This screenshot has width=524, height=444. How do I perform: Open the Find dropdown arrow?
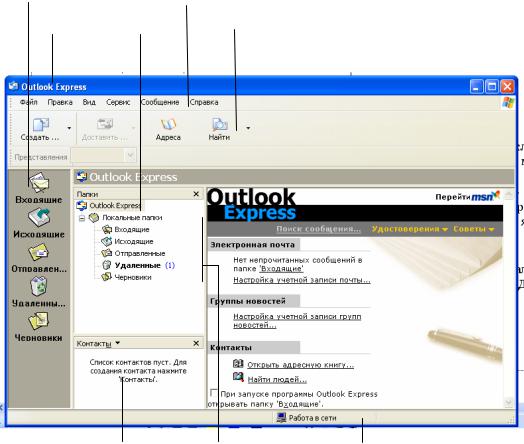coord(248,128)
